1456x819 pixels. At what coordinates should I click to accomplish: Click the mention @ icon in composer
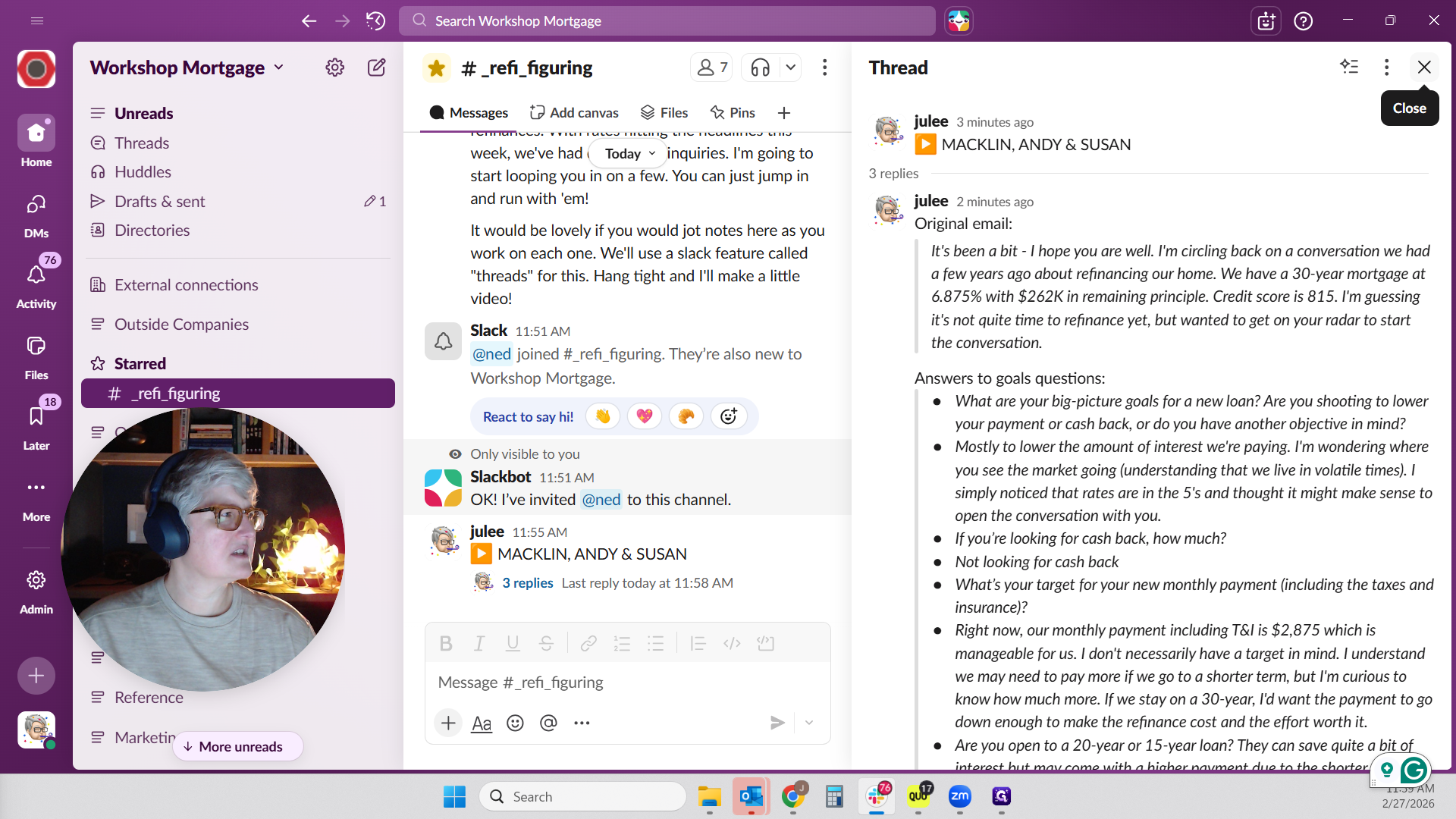548,723
